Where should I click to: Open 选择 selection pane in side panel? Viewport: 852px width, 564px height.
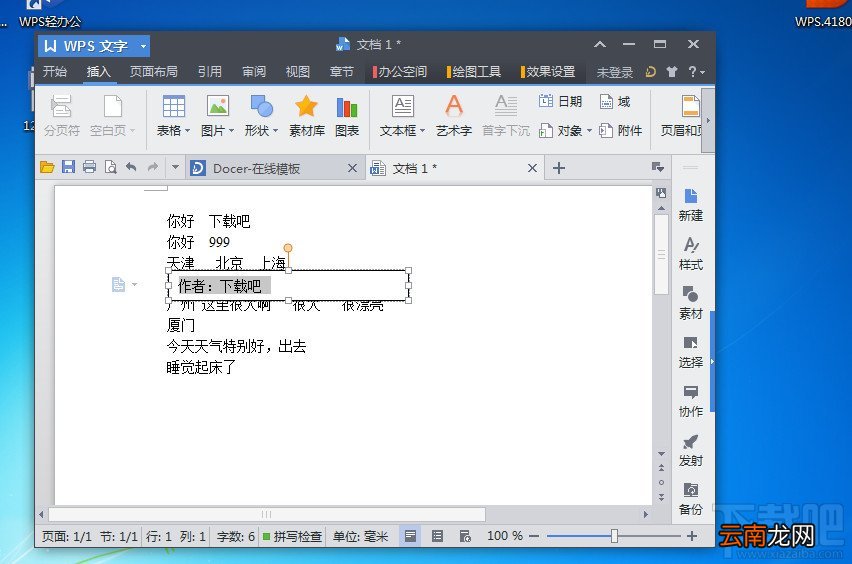click(x=691, y=352)
